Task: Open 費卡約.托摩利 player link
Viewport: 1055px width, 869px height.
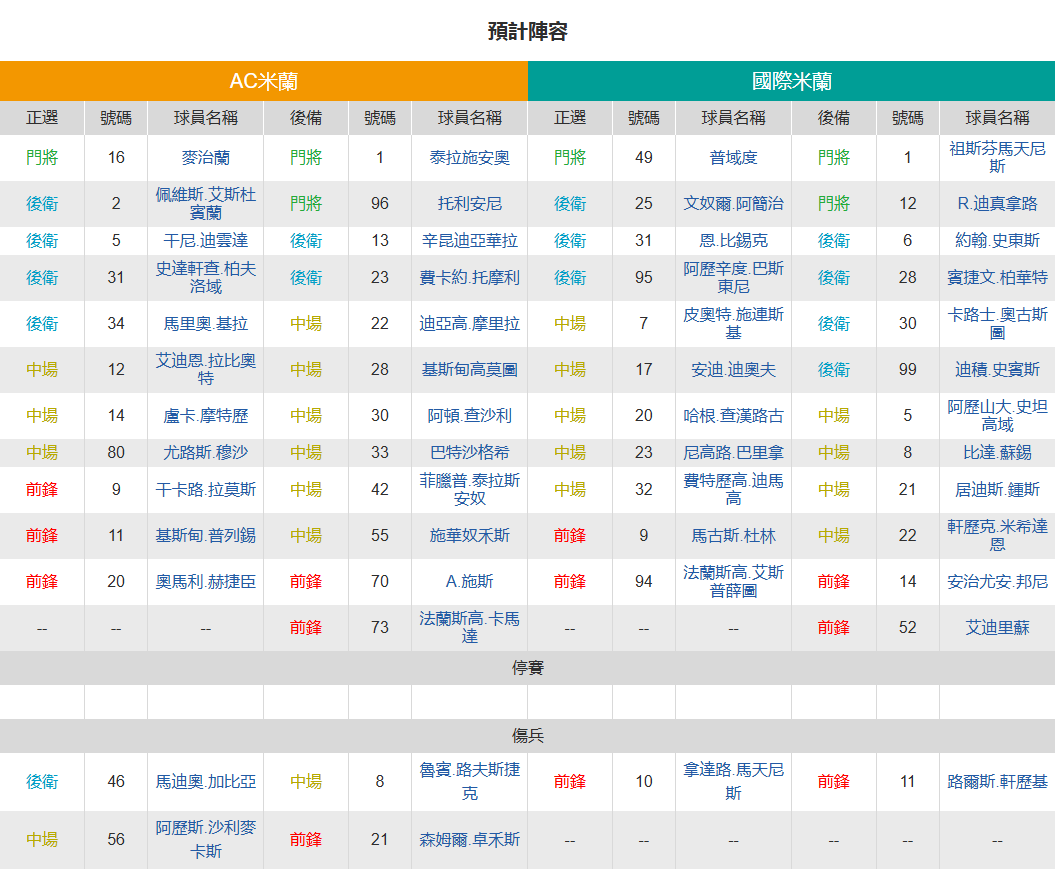Action: click(470, 277)
